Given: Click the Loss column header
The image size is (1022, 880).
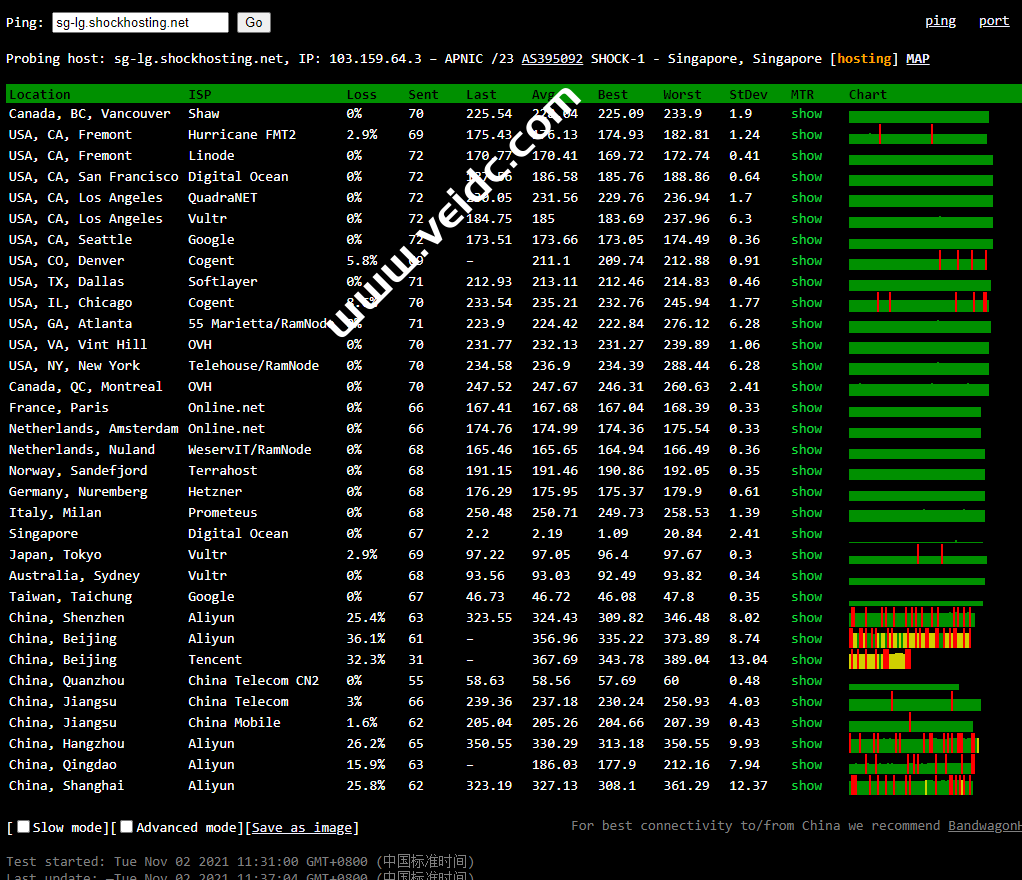Looking at the screenshot, I should pyautogui.click(x=361, y=95).
